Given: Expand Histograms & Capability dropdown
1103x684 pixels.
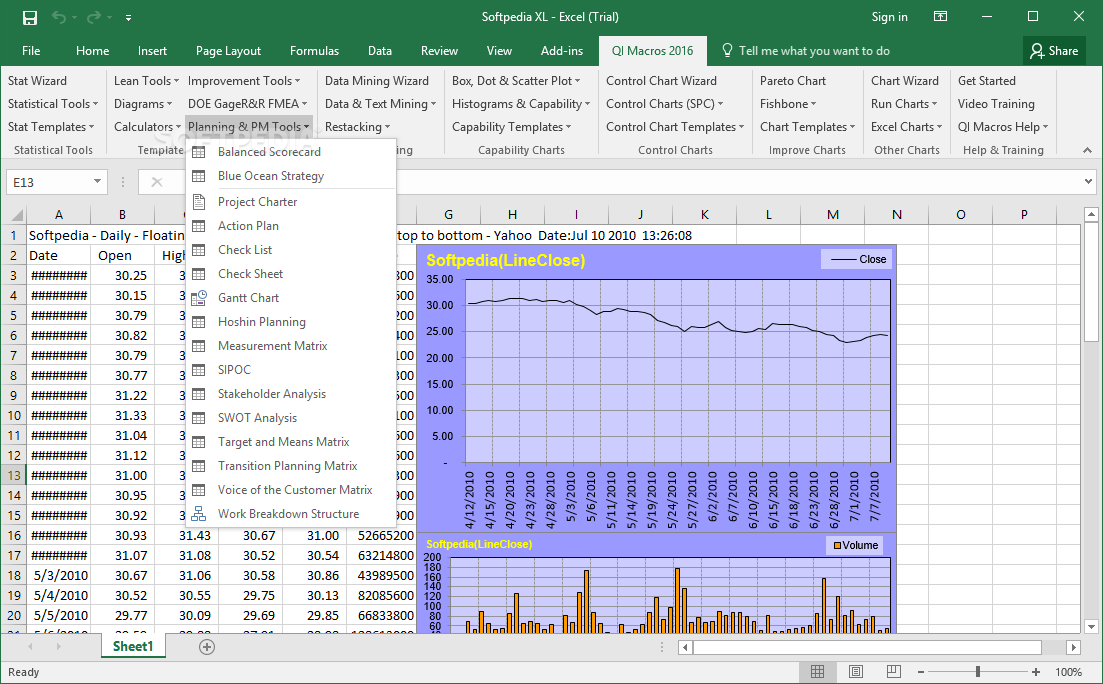Looking at the screenshot, I should point(521,104).
